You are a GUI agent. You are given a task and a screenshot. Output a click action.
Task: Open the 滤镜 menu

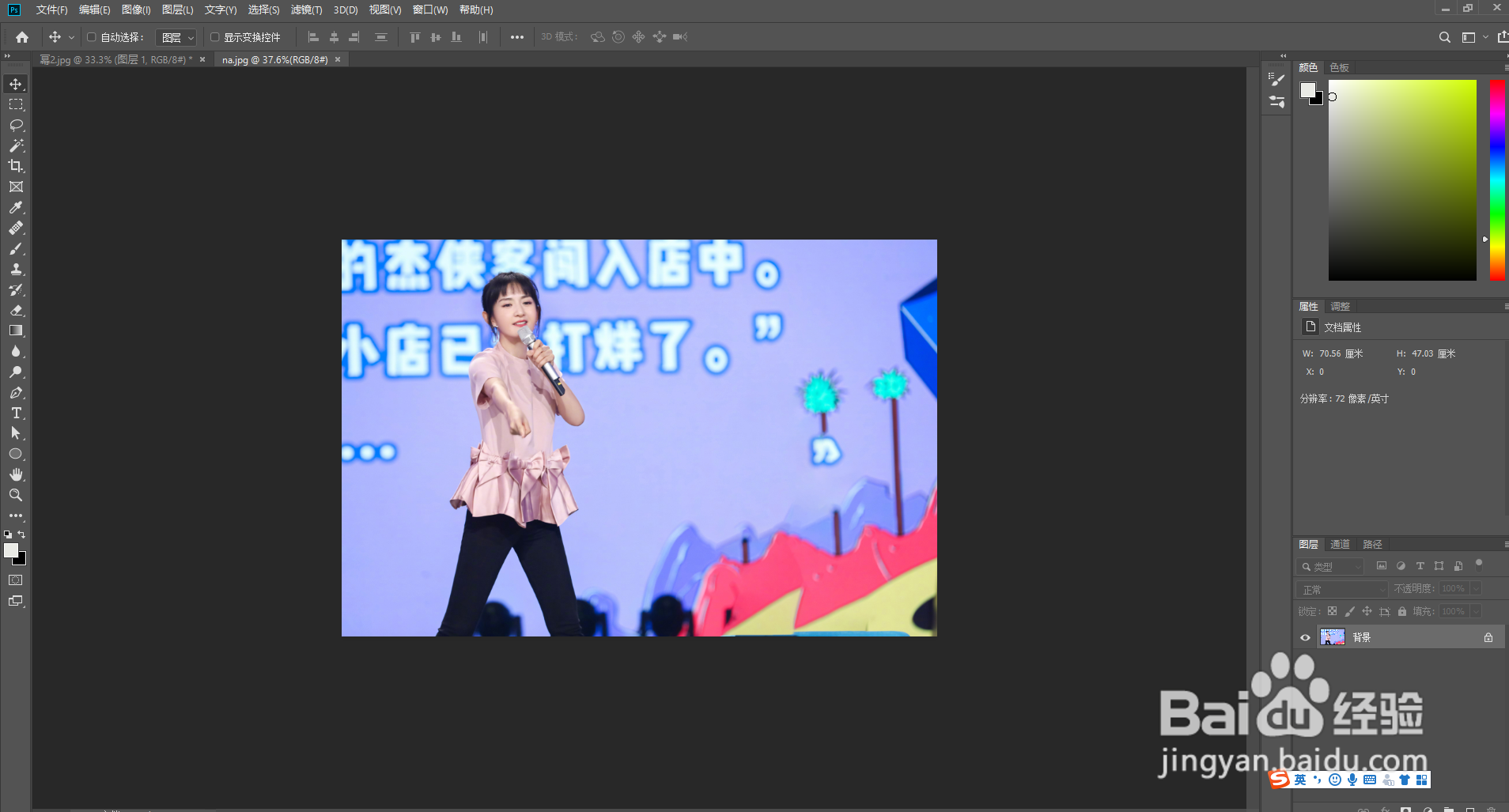click(307, 10)
